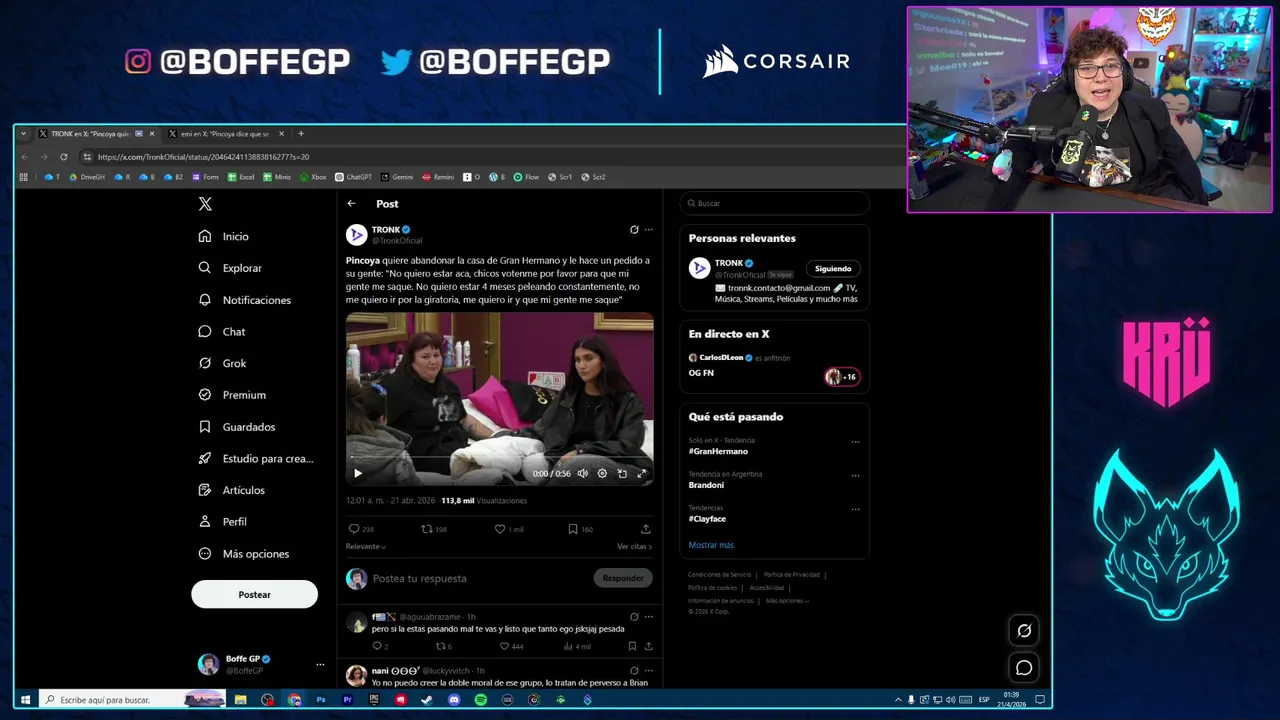
Task: Click Ver citas link
Action: (634, 547)
